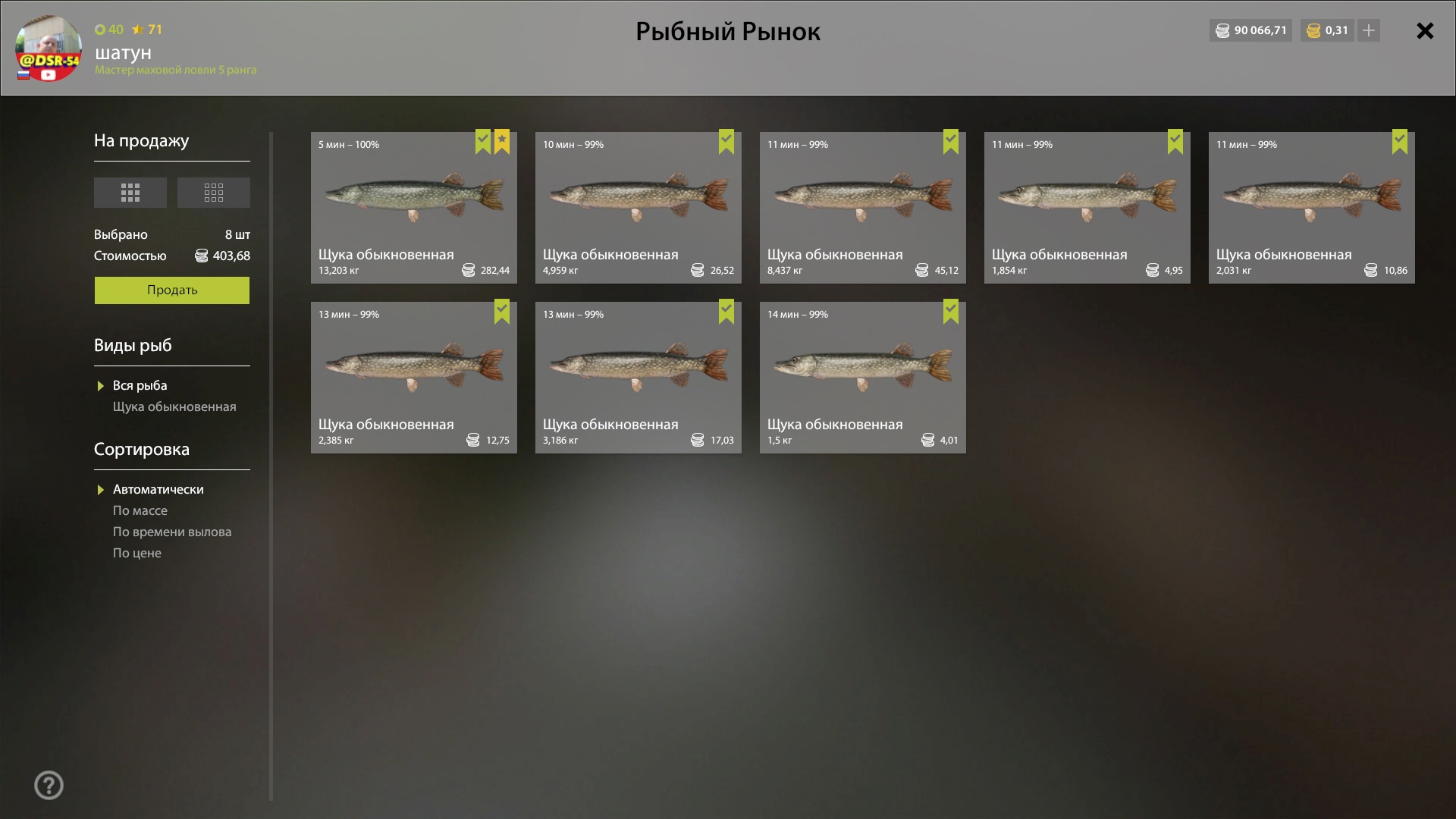Viewport: 1456px width, 819px height.
Task: Sort by По времени вылова
Action: [x=172, y=532]
